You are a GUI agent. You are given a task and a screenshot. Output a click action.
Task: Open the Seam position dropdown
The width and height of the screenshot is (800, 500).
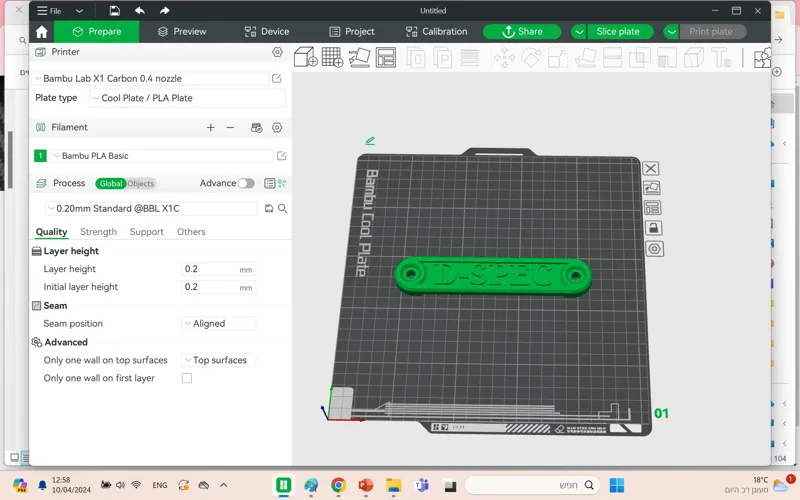218,323
